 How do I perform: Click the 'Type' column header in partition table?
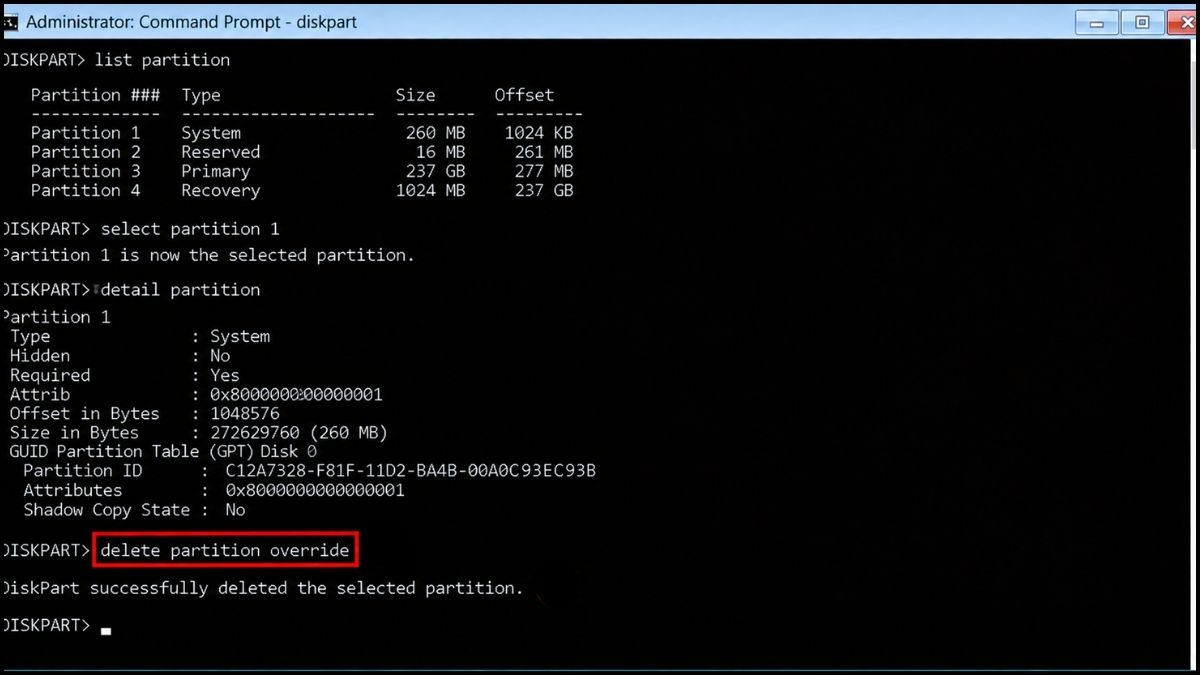(201, 95)
